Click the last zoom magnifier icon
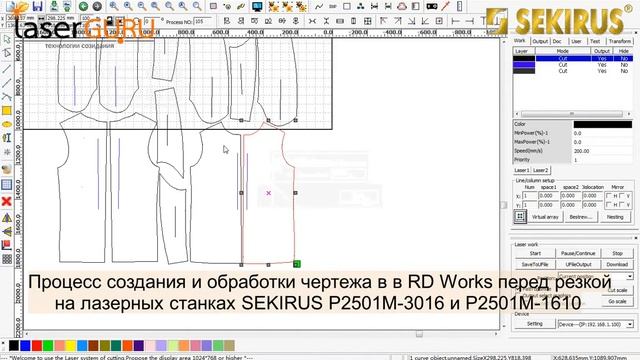This screenshot has height=360, width=640. (197, 6)
